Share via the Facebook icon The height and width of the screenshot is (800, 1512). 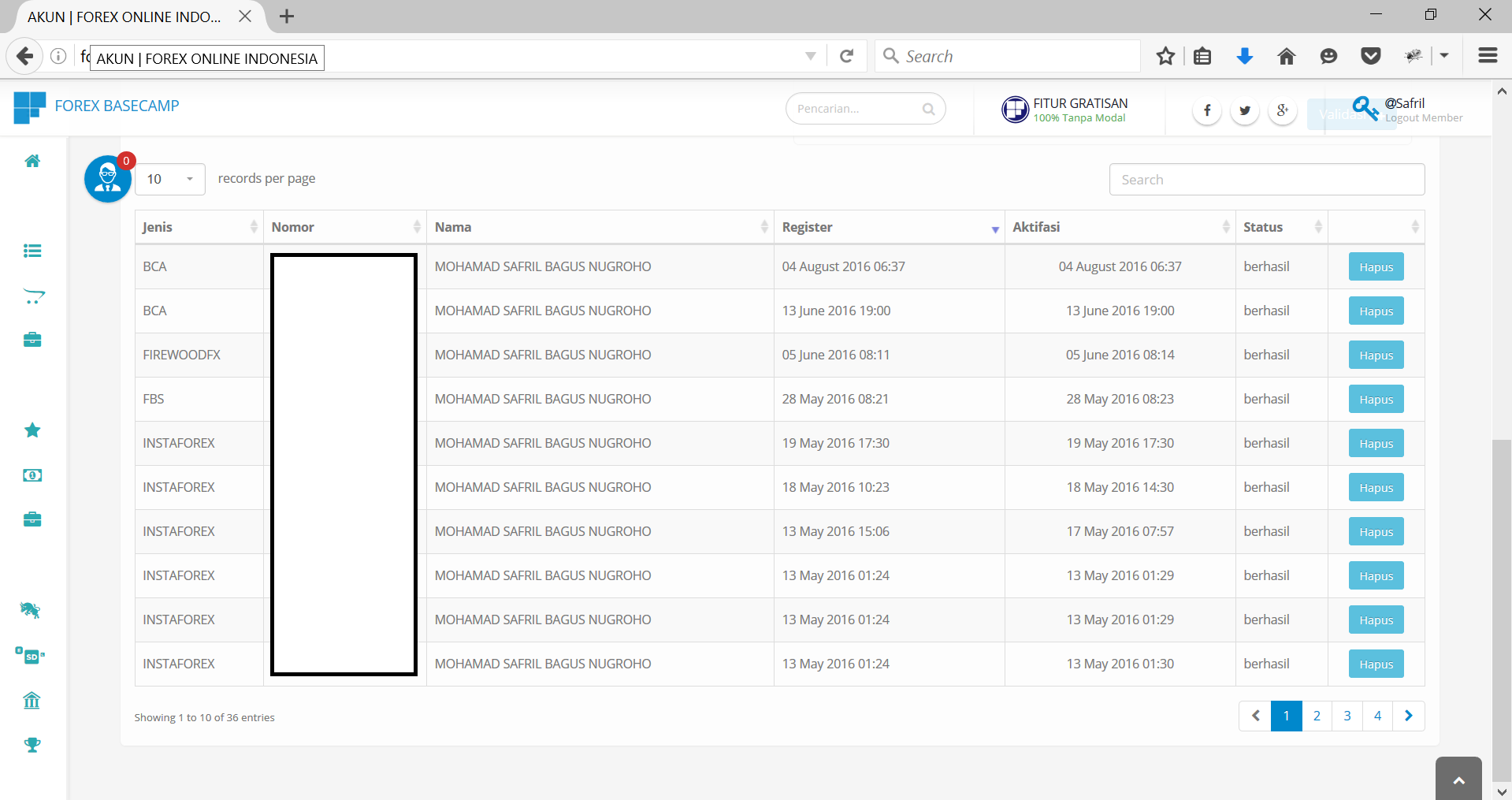pyautogui.click(x=1207, y=110)
